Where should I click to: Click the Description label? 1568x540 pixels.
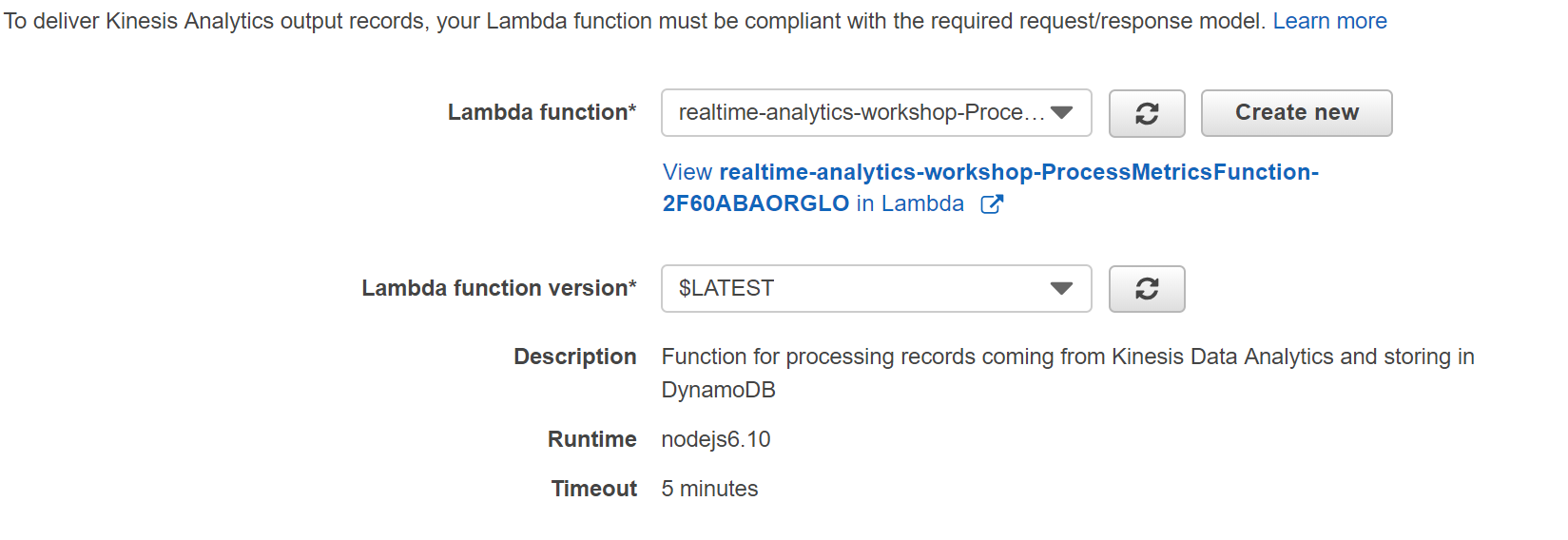tap(575, 357)
